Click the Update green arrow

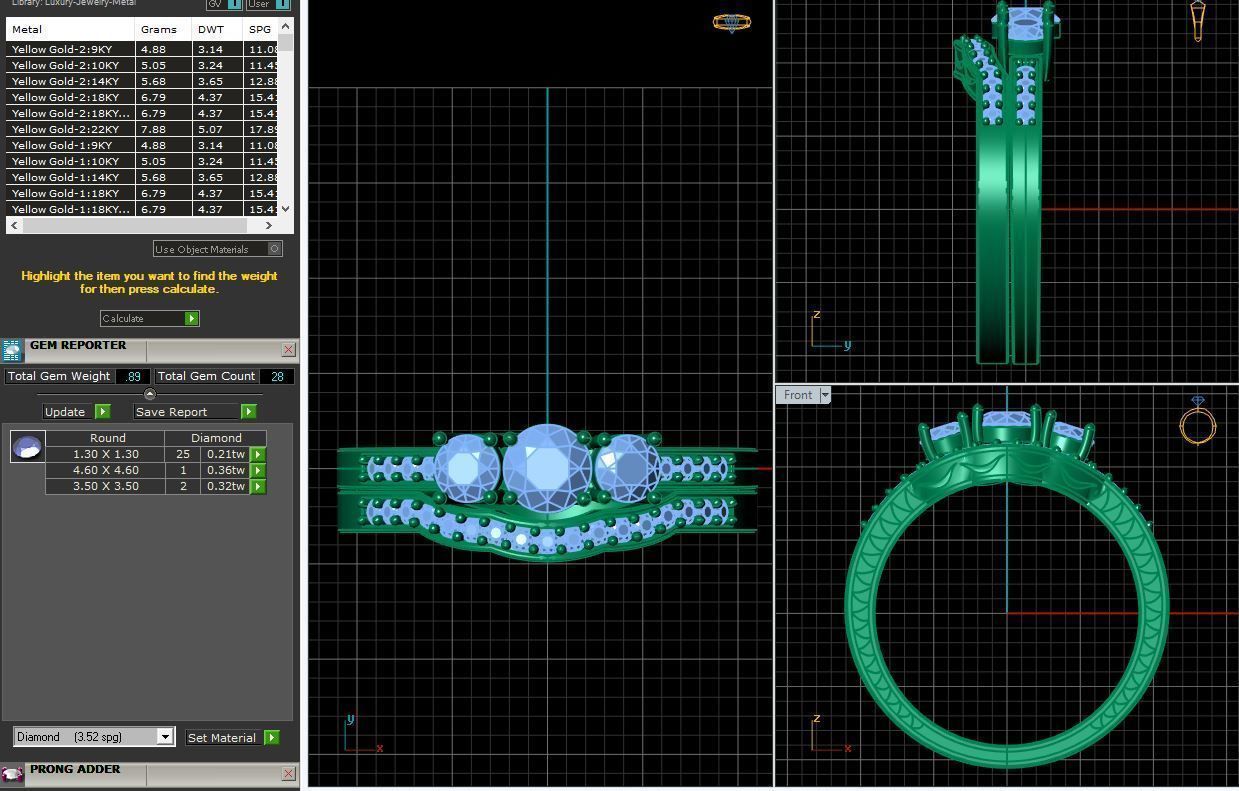tap(102, 411)
